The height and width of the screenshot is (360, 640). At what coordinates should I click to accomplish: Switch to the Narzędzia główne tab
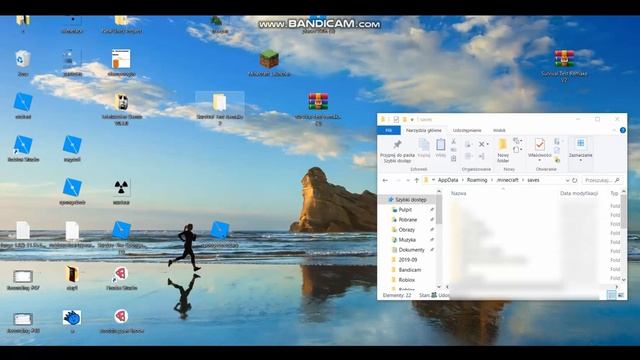pyautogui.click(x=424, y=130)
